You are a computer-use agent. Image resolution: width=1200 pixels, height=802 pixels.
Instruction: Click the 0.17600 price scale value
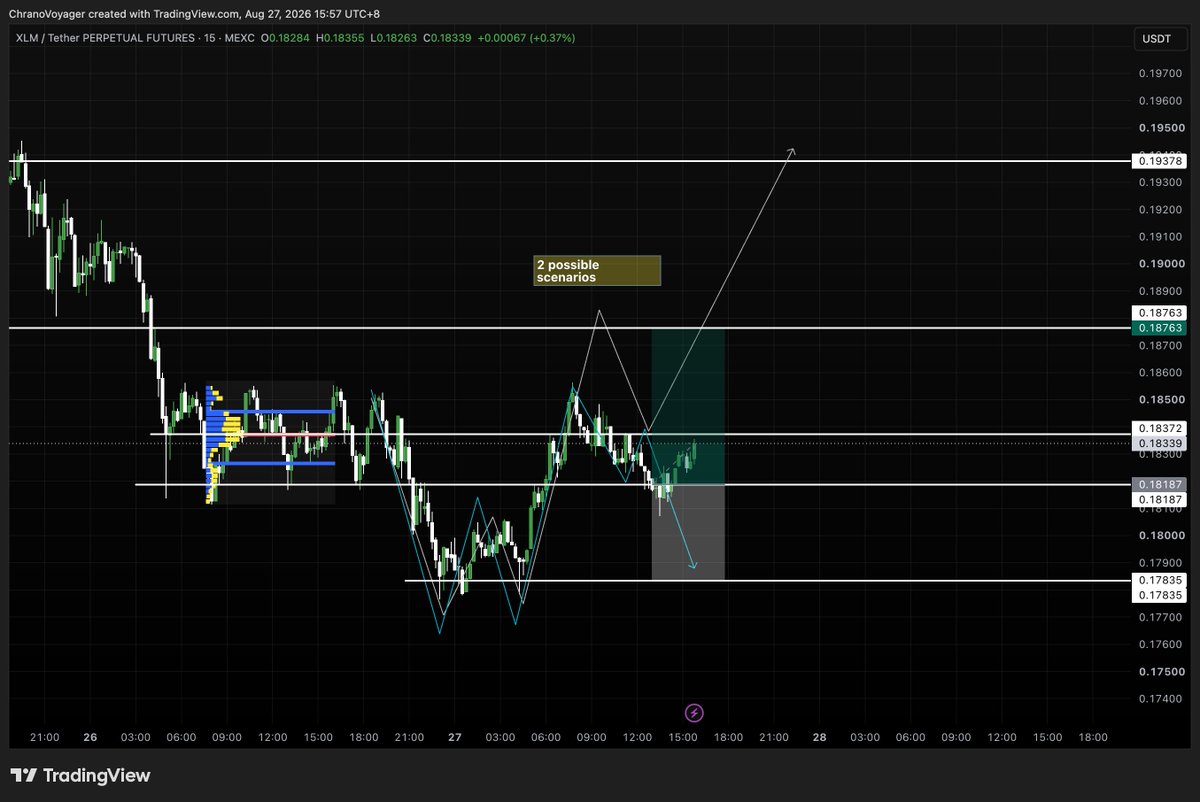click(1159, 644)
